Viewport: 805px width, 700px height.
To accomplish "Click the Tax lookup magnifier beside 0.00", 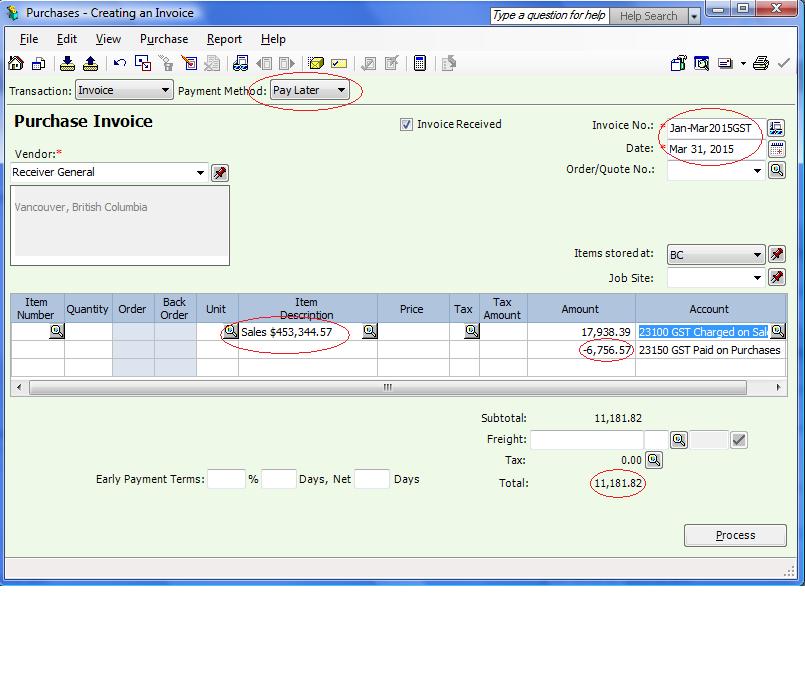I will tap(652, 461).
